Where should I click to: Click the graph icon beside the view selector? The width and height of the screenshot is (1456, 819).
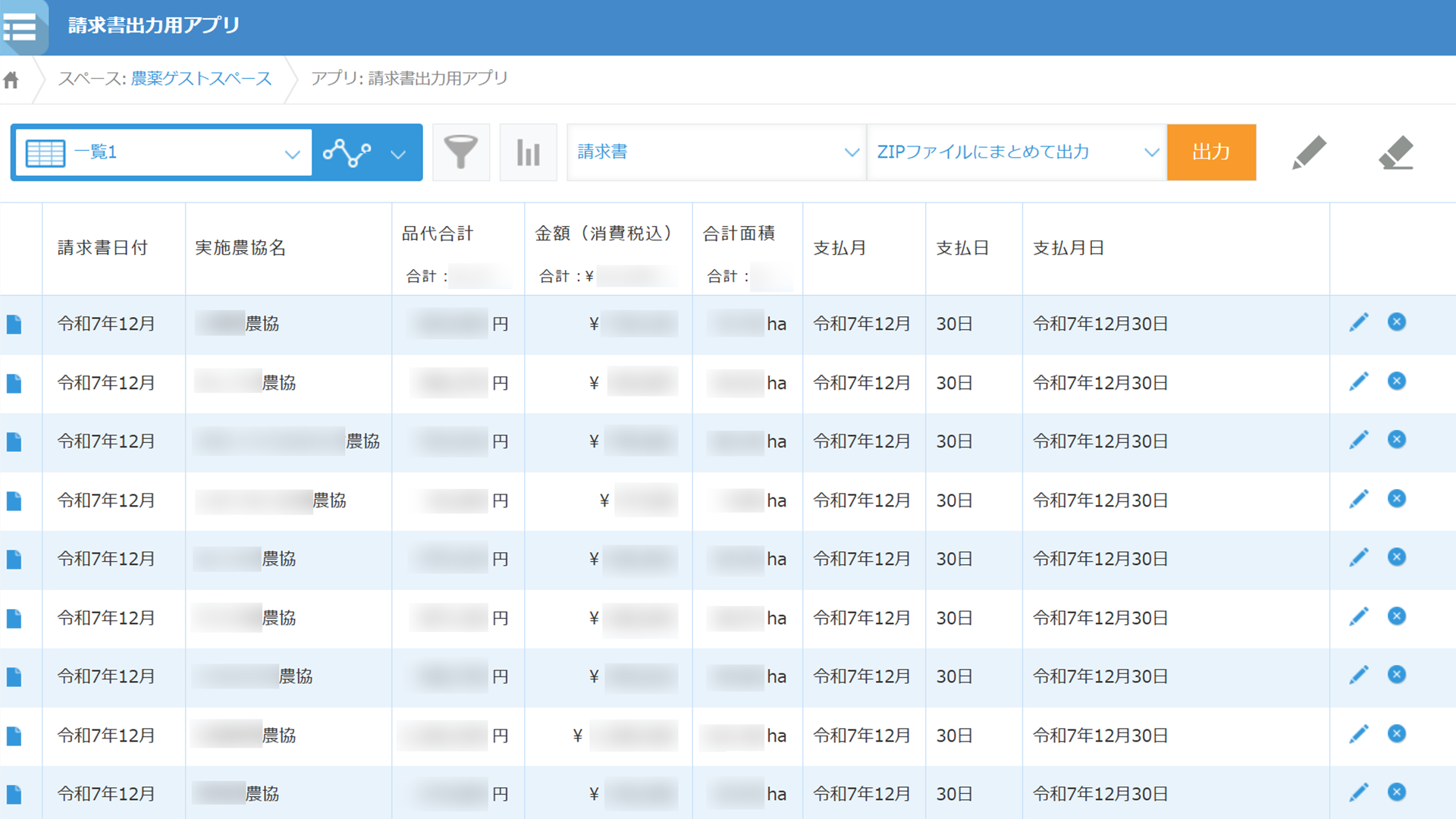coord(350,152)
